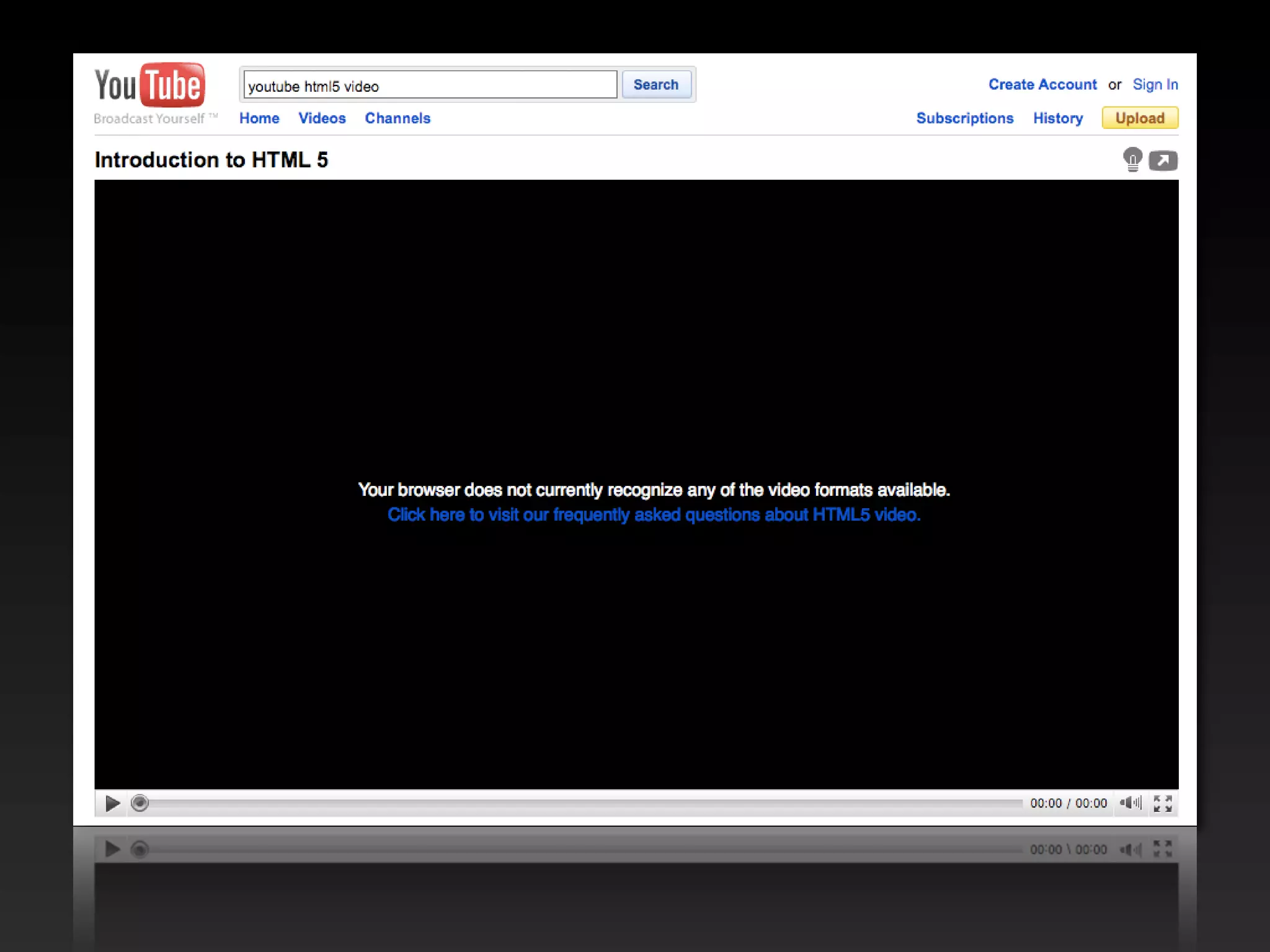The image size is (1270, 952).
Task: Open the Home tab
Action: click(x=259, y=118)
